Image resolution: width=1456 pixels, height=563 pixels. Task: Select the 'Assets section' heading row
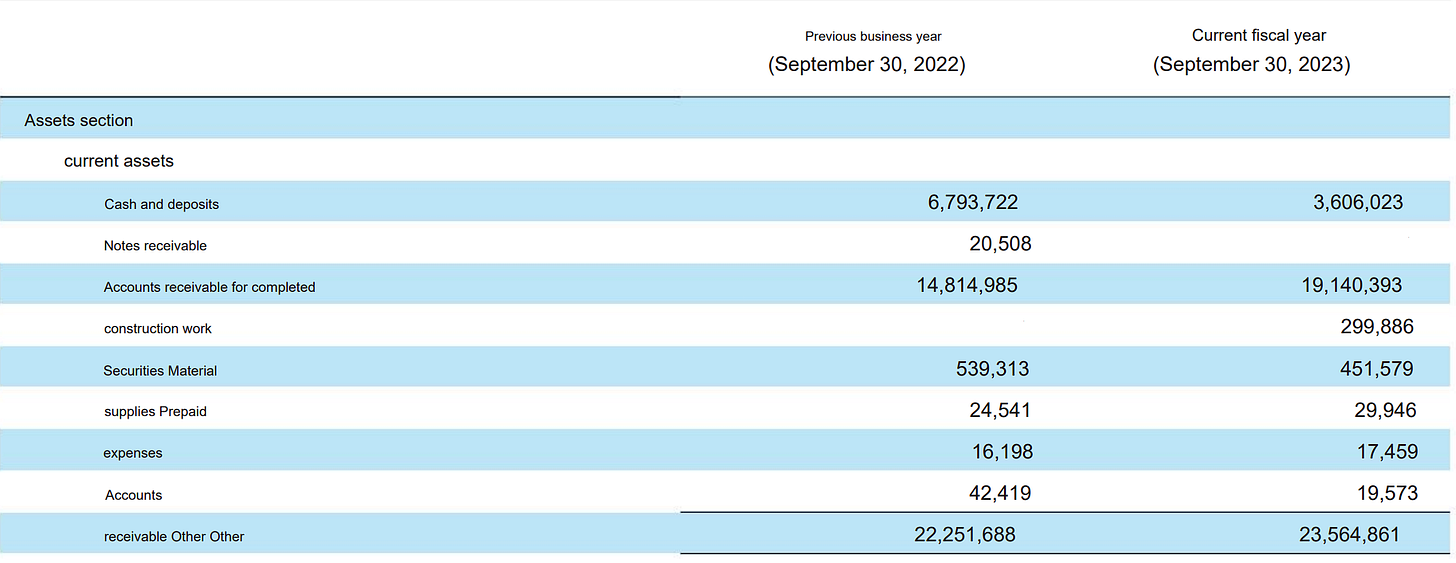[x=726, y=120]
